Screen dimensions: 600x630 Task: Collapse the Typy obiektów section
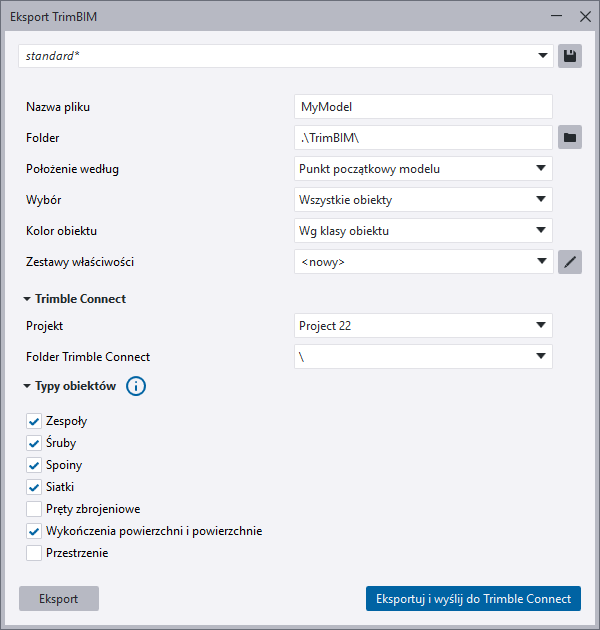point(27,386)
